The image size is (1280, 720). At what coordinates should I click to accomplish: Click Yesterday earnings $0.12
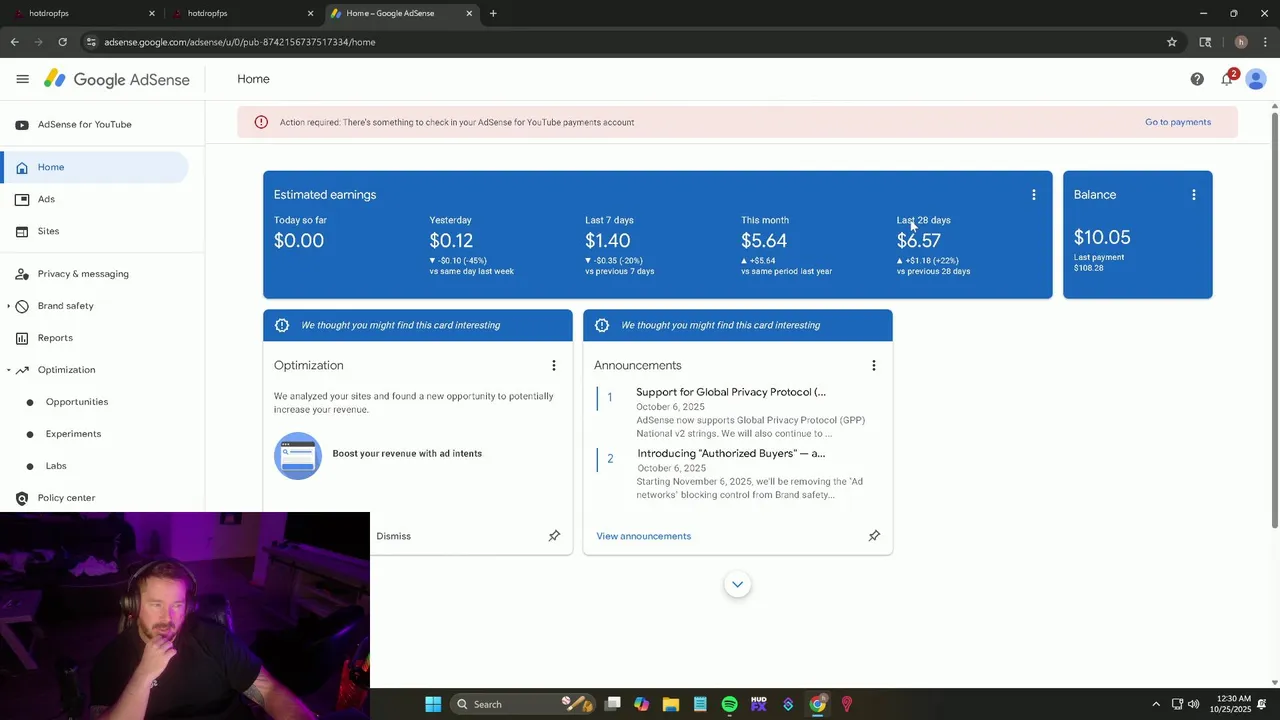tap(451, 241)
